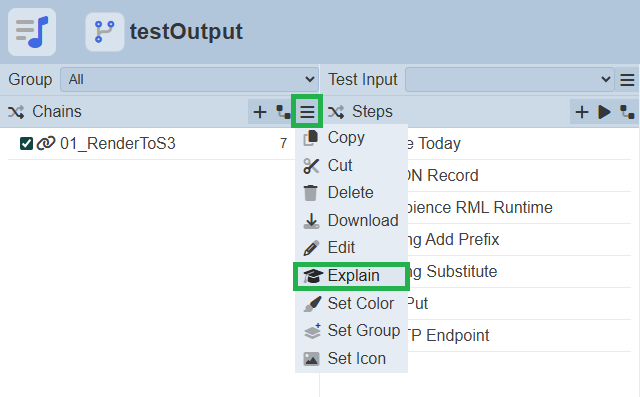Click the branch icon beside testOutput

tap(104, 32)
